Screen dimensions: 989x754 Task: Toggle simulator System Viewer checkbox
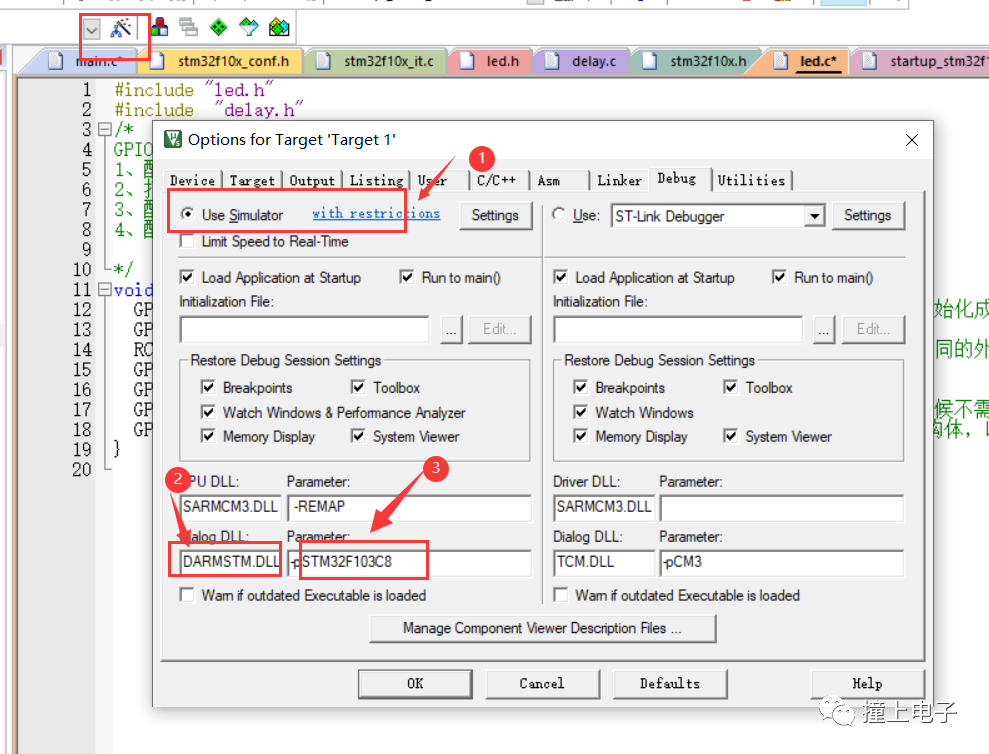(358, 436)
